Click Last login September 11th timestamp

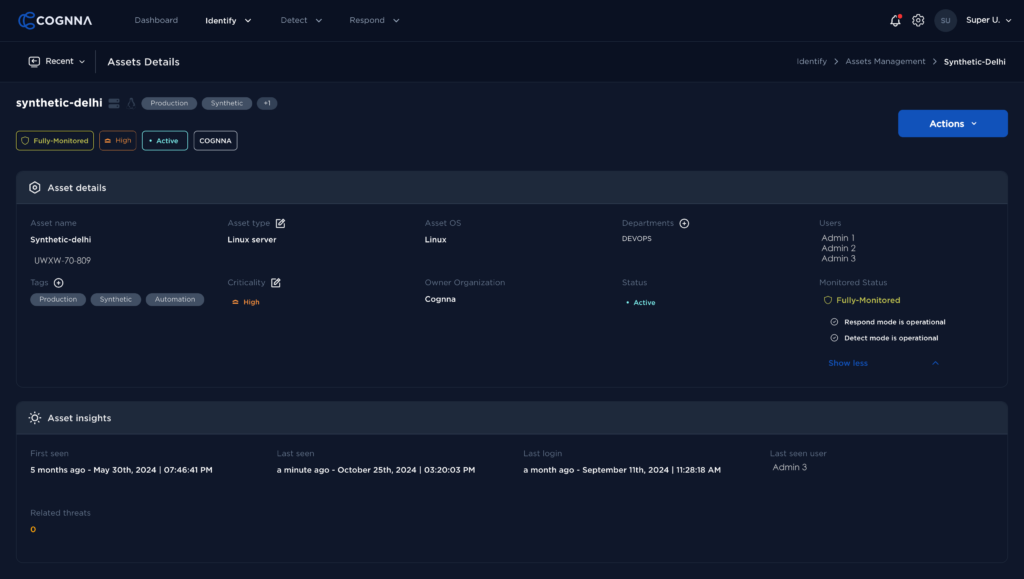tap(622, 470)
